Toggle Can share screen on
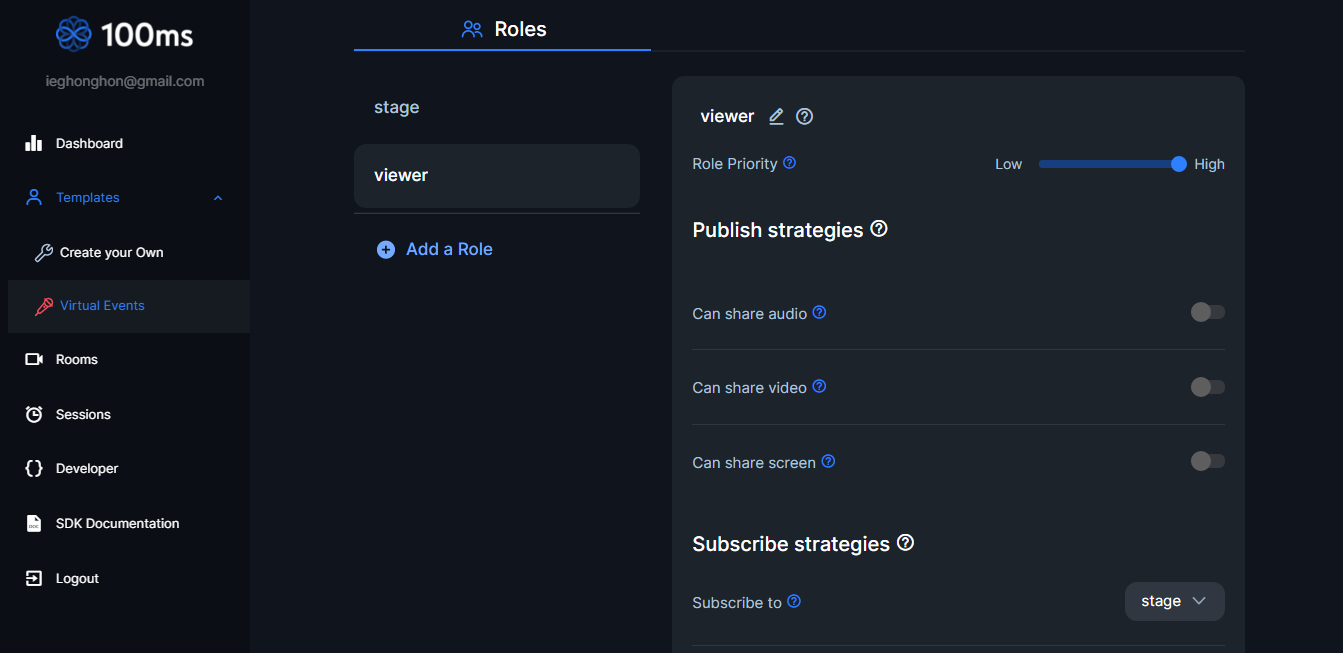The width and height of the screenshot is (1343, 653). (1207, 461)
